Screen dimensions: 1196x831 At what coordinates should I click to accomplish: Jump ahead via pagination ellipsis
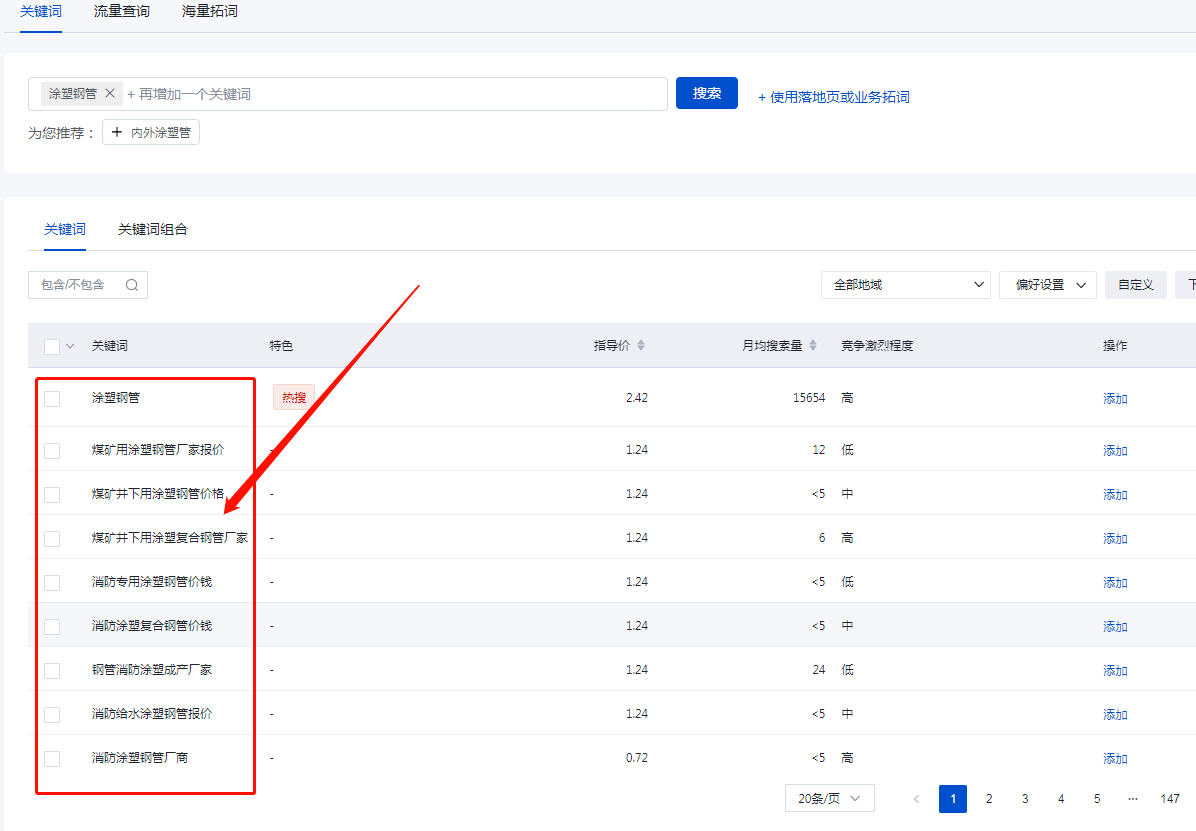pos(1133,799)
